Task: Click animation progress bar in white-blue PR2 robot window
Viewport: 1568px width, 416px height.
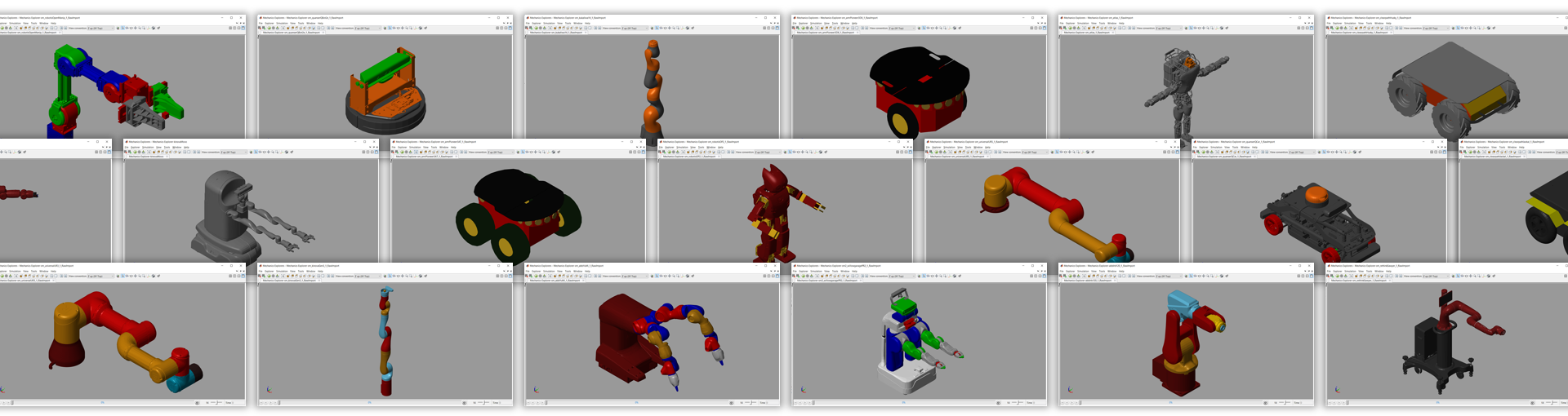Action: coord(903,402)
